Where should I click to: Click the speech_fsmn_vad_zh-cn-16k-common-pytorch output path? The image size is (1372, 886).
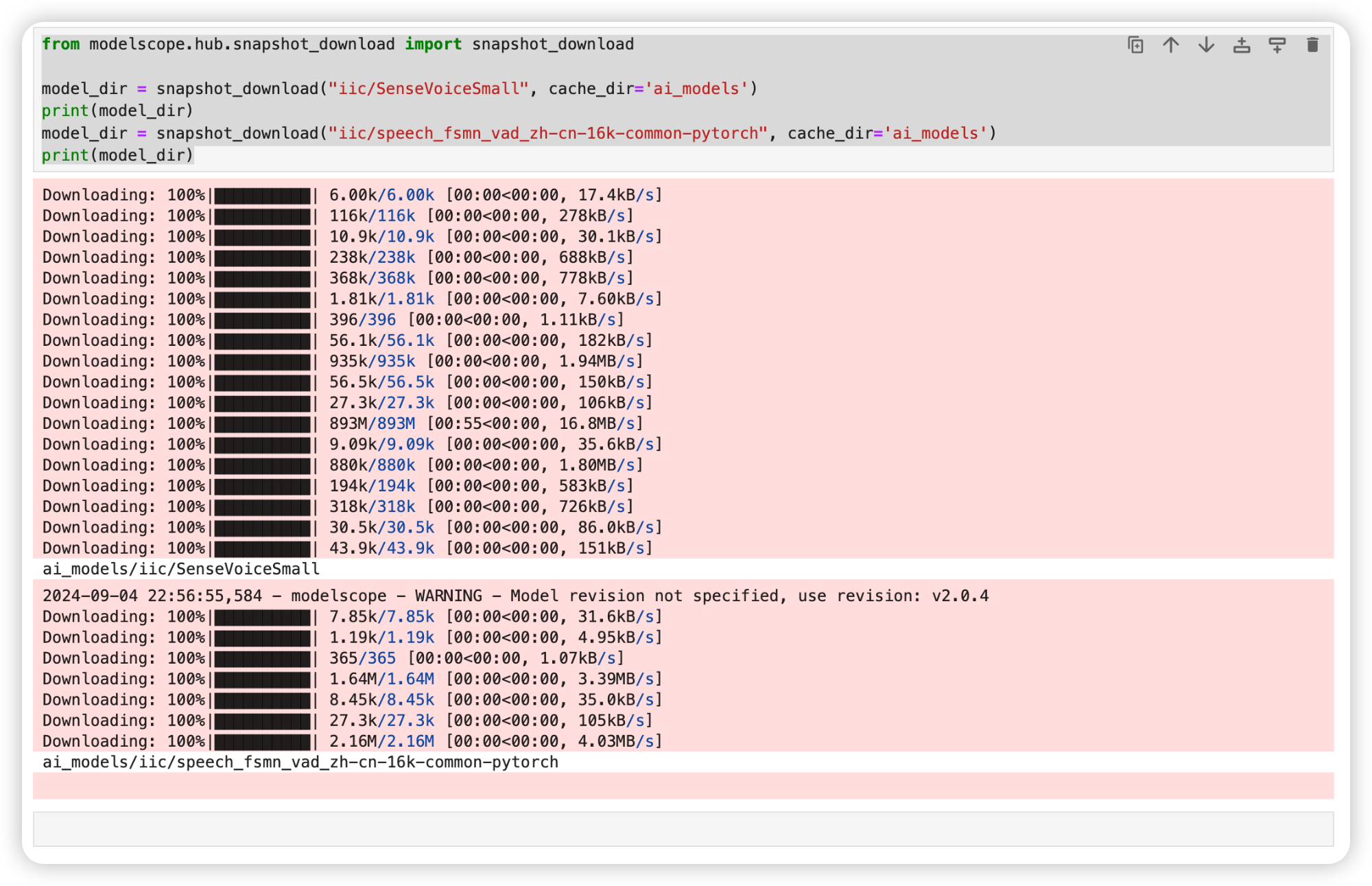point(300,762)
